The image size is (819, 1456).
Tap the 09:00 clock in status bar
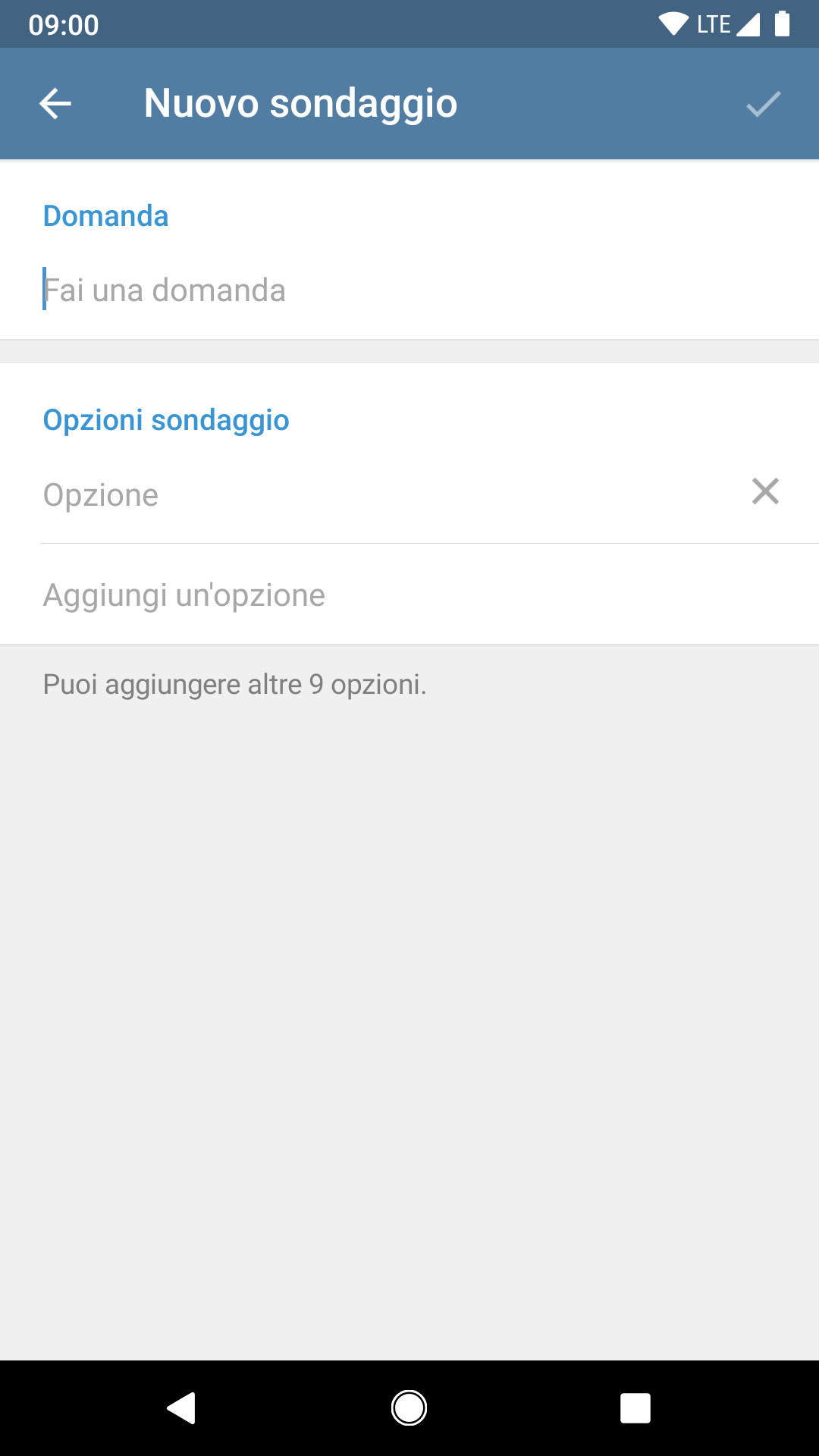[x=64, y=25]
